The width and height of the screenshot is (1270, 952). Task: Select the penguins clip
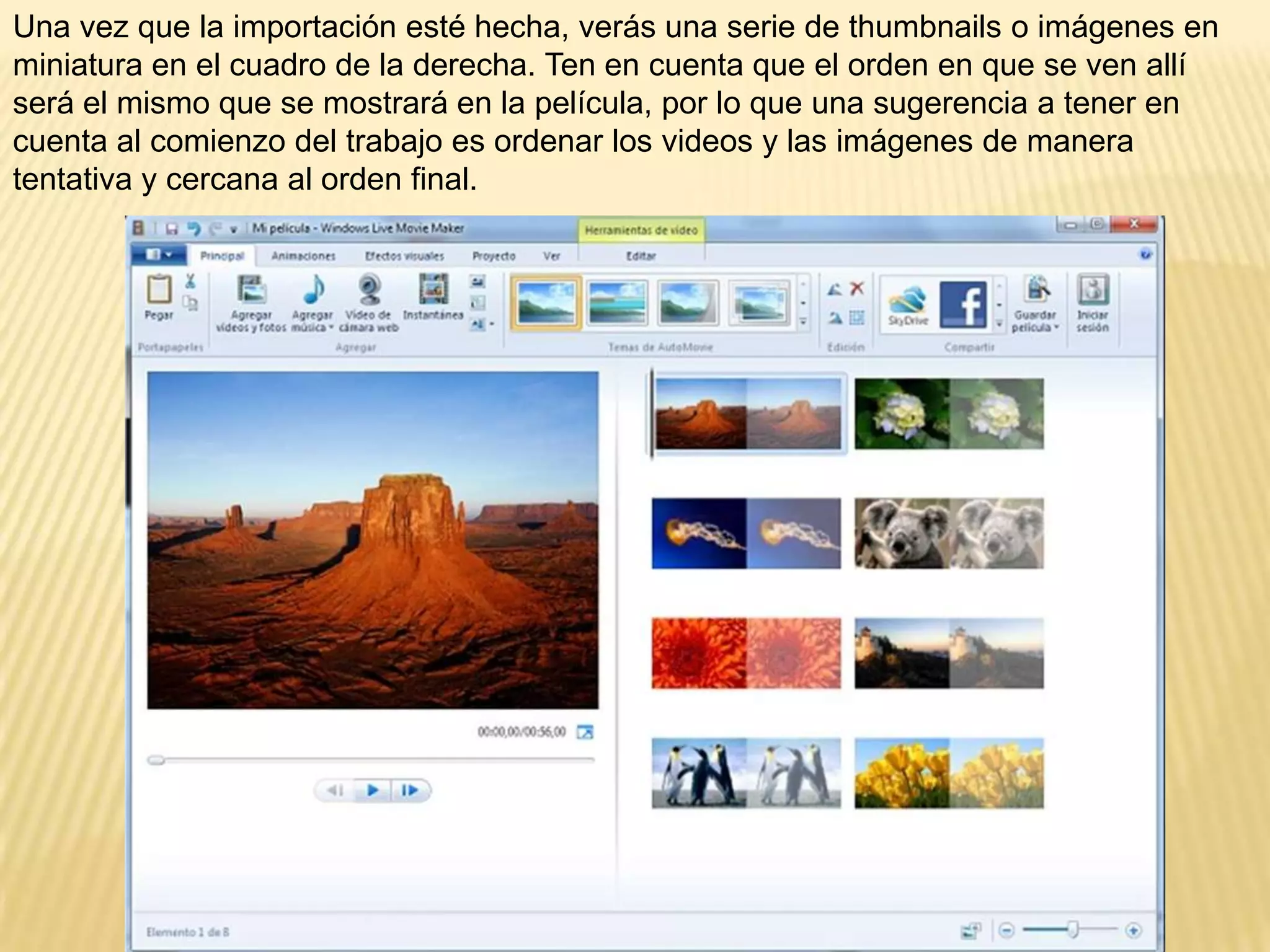746,773
